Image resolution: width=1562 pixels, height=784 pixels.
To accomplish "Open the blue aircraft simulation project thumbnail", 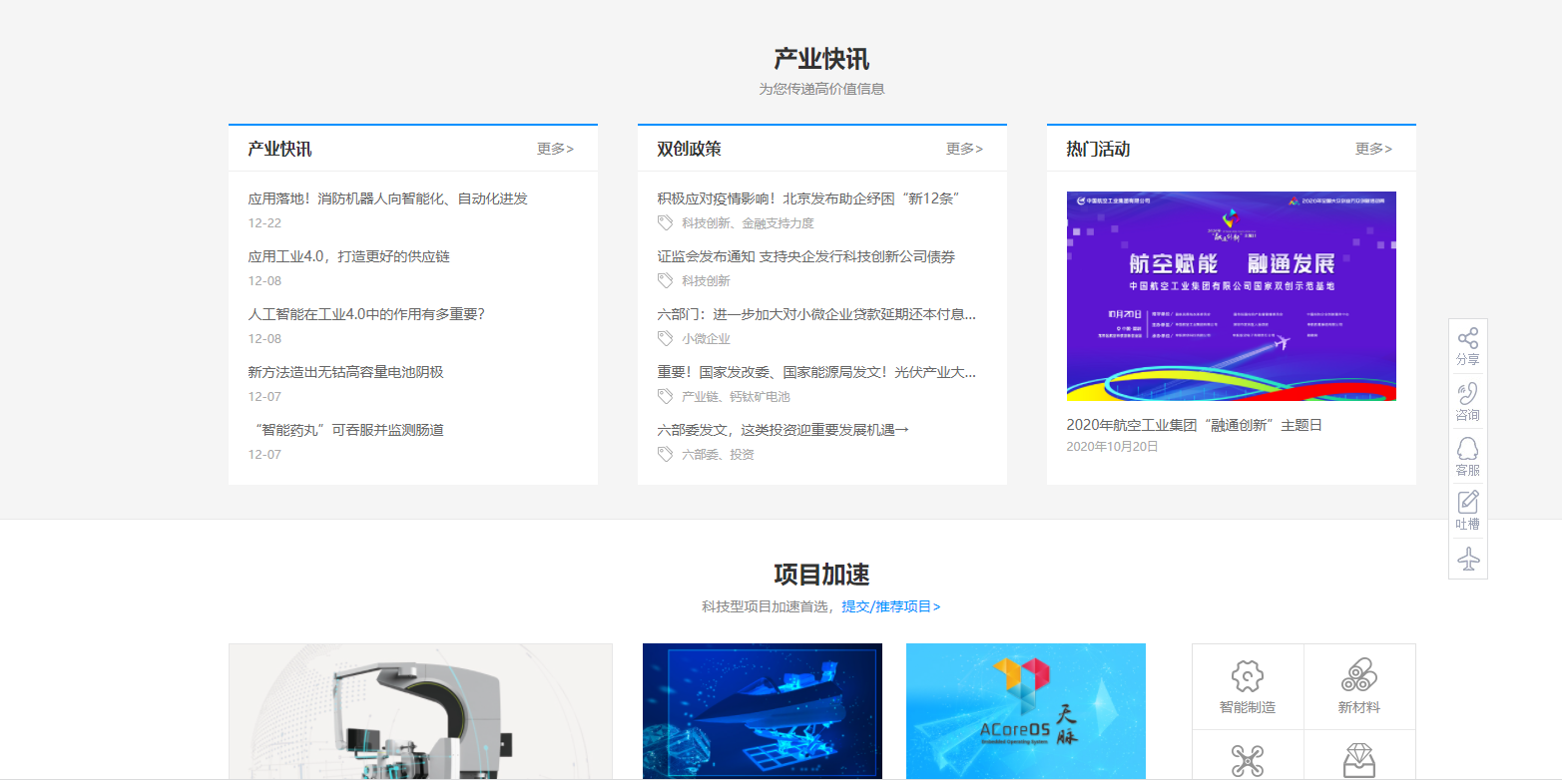I will [x=763, y=711].
